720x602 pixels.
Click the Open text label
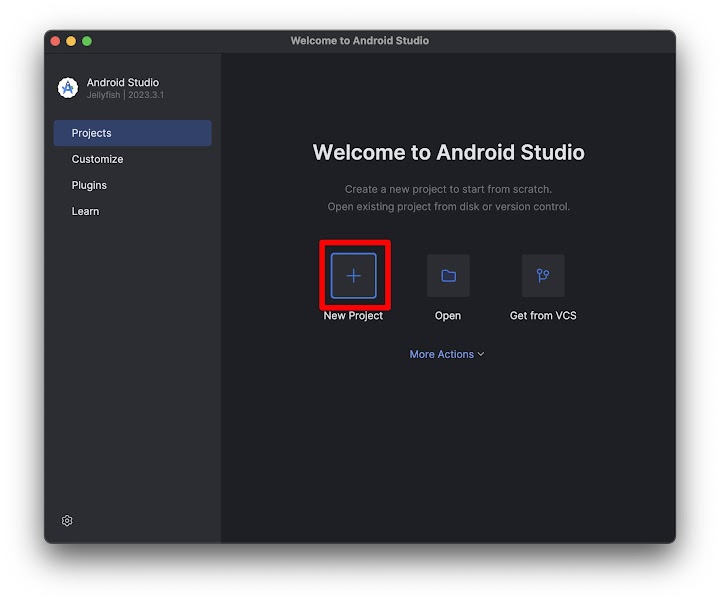tap(448, 315)
